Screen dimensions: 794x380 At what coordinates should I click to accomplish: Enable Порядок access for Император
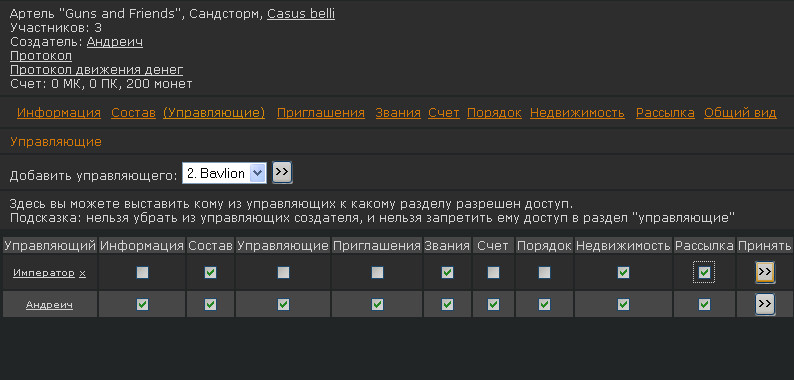(x=544, y=273)
